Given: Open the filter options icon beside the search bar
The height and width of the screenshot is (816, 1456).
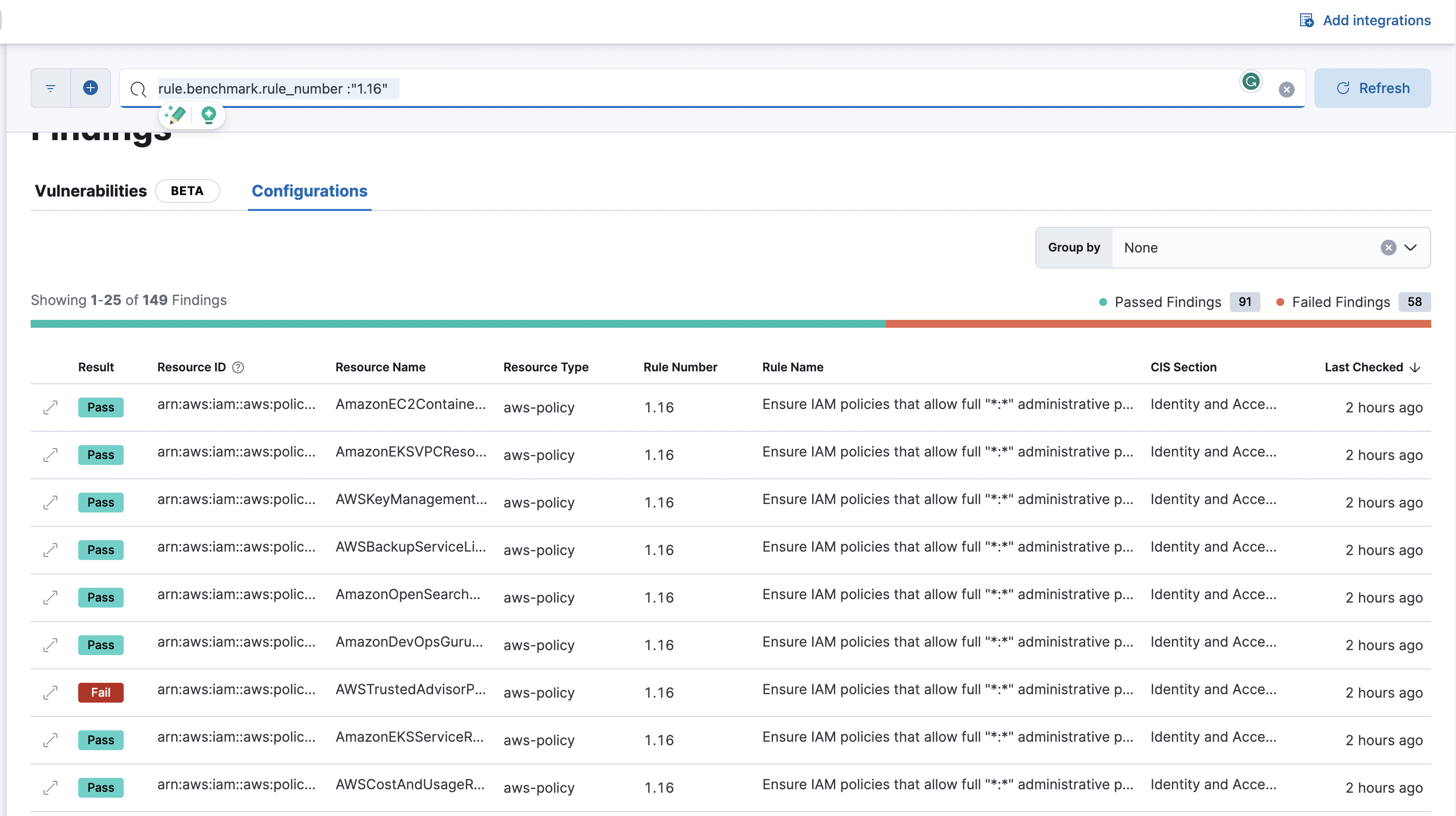Looking at the screenshot, I should click(50, 88).
